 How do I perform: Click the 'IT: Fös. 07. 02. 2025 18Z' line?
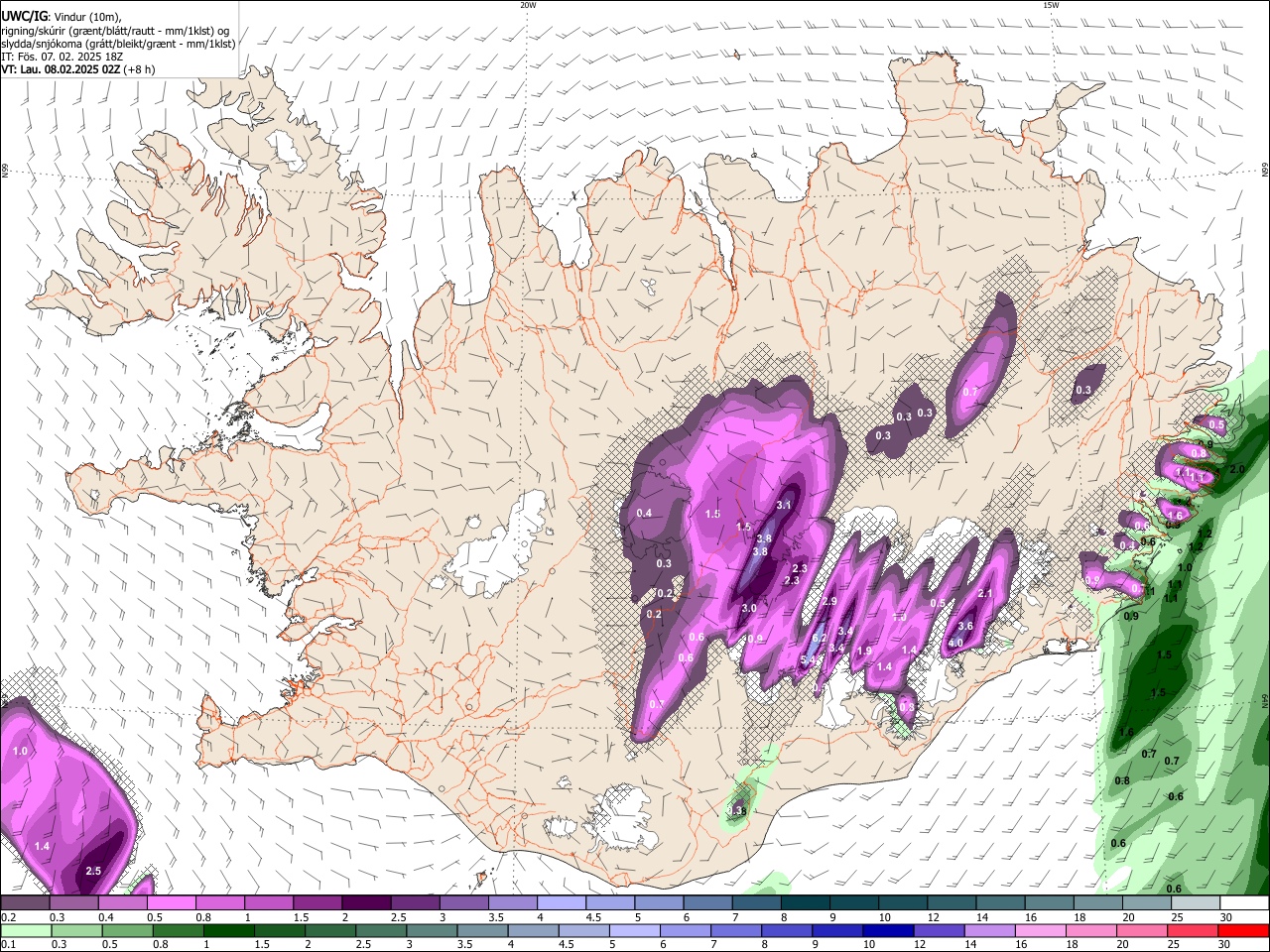(x=62, y=57)
